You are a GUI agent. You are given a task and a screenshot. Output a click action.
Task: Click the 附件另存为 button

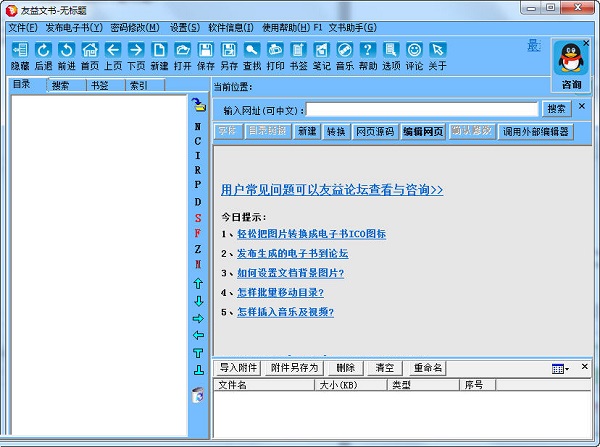coord(294,368)
